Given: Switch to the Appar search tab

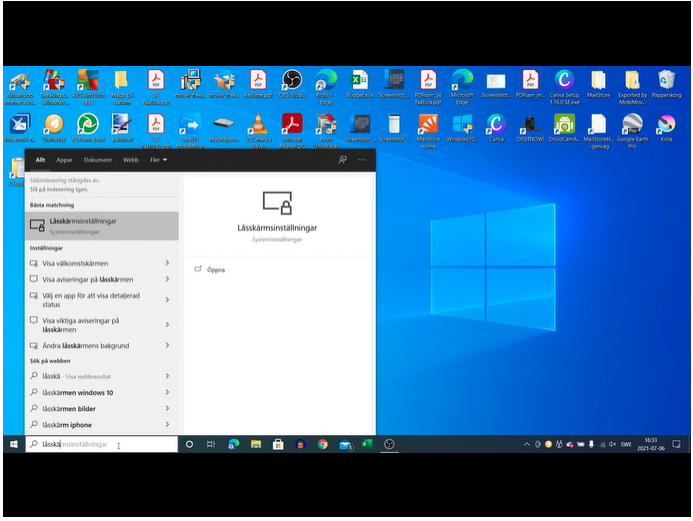Looking at the screenshot, I should [x=65, y=159].
